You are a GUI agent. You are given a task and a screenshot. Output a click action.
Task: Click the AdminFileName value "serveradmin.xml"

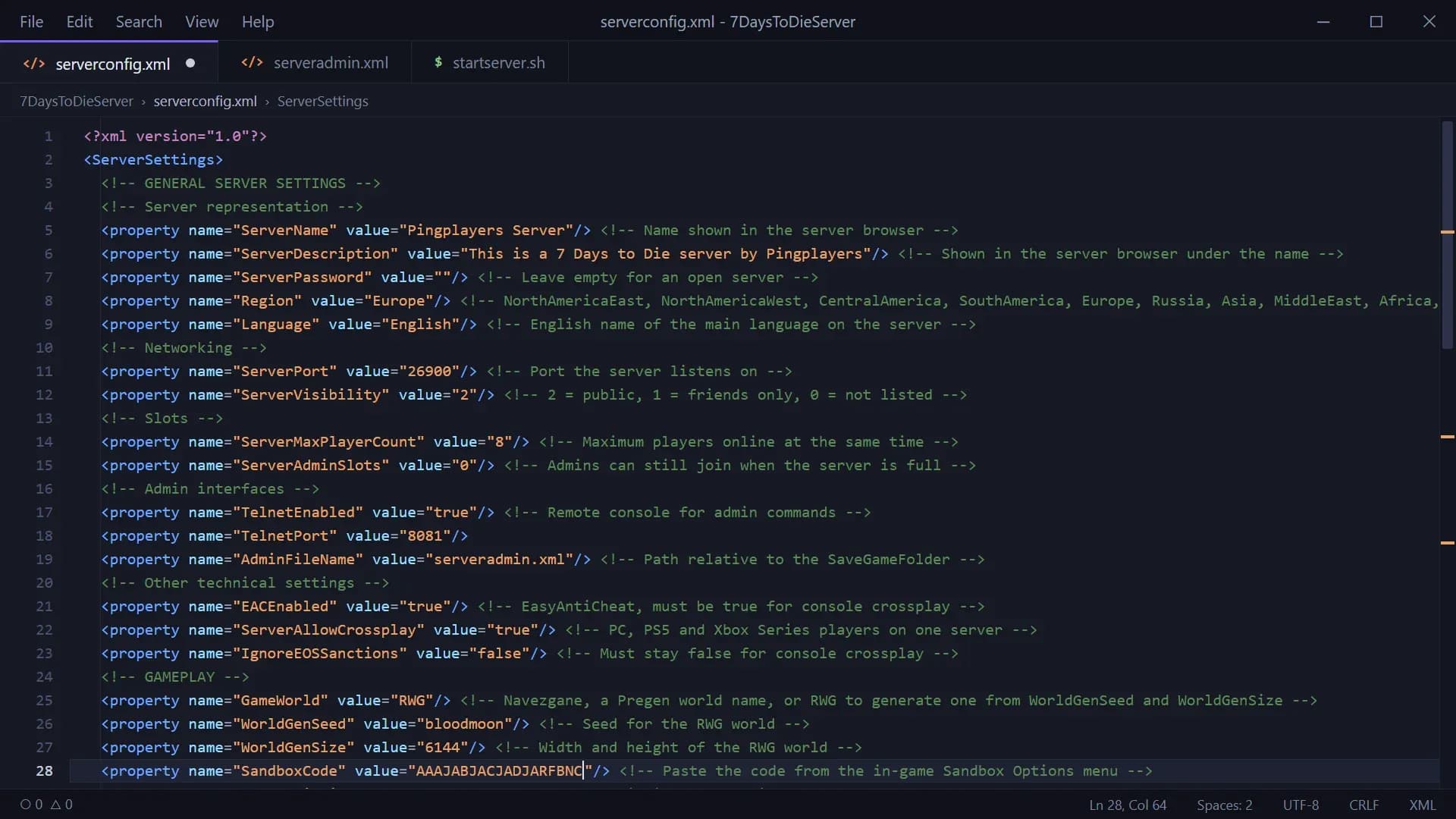[x=499, y=559]
